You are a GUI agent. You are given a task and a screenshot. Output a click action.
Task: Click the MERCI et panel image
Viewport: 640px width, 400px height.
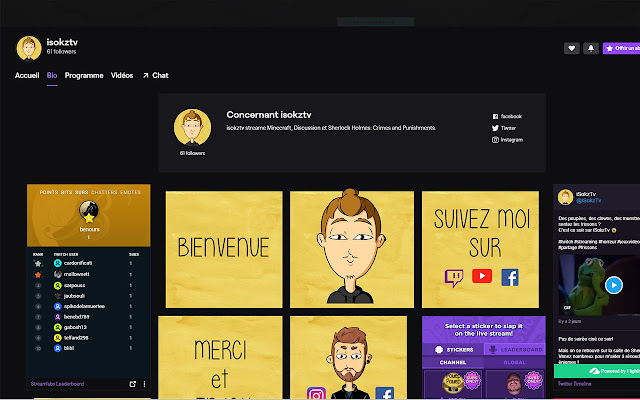coord(220,358)
